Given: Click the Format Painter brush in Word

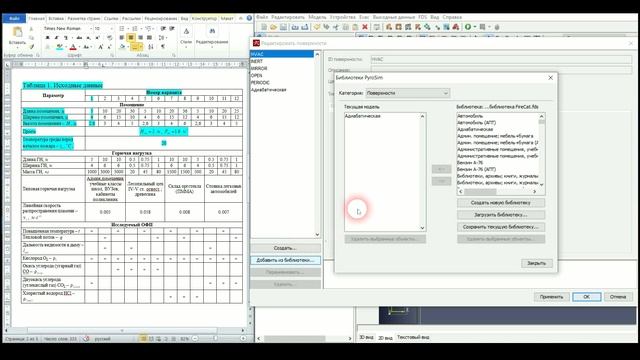Looking at the screenshot, I should coord(32,47).
